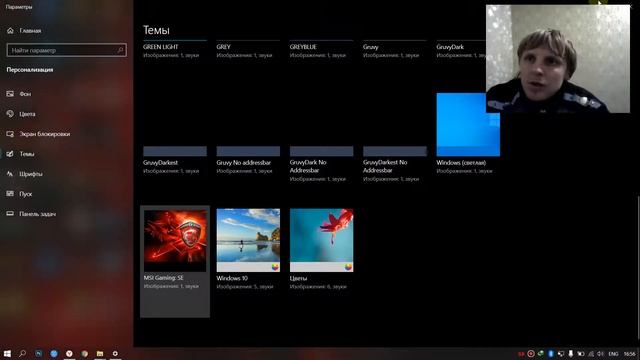The height and width of the screenshot is (360, 640).
Task: Select the GREY theme
Action: (x=248, y=50)
